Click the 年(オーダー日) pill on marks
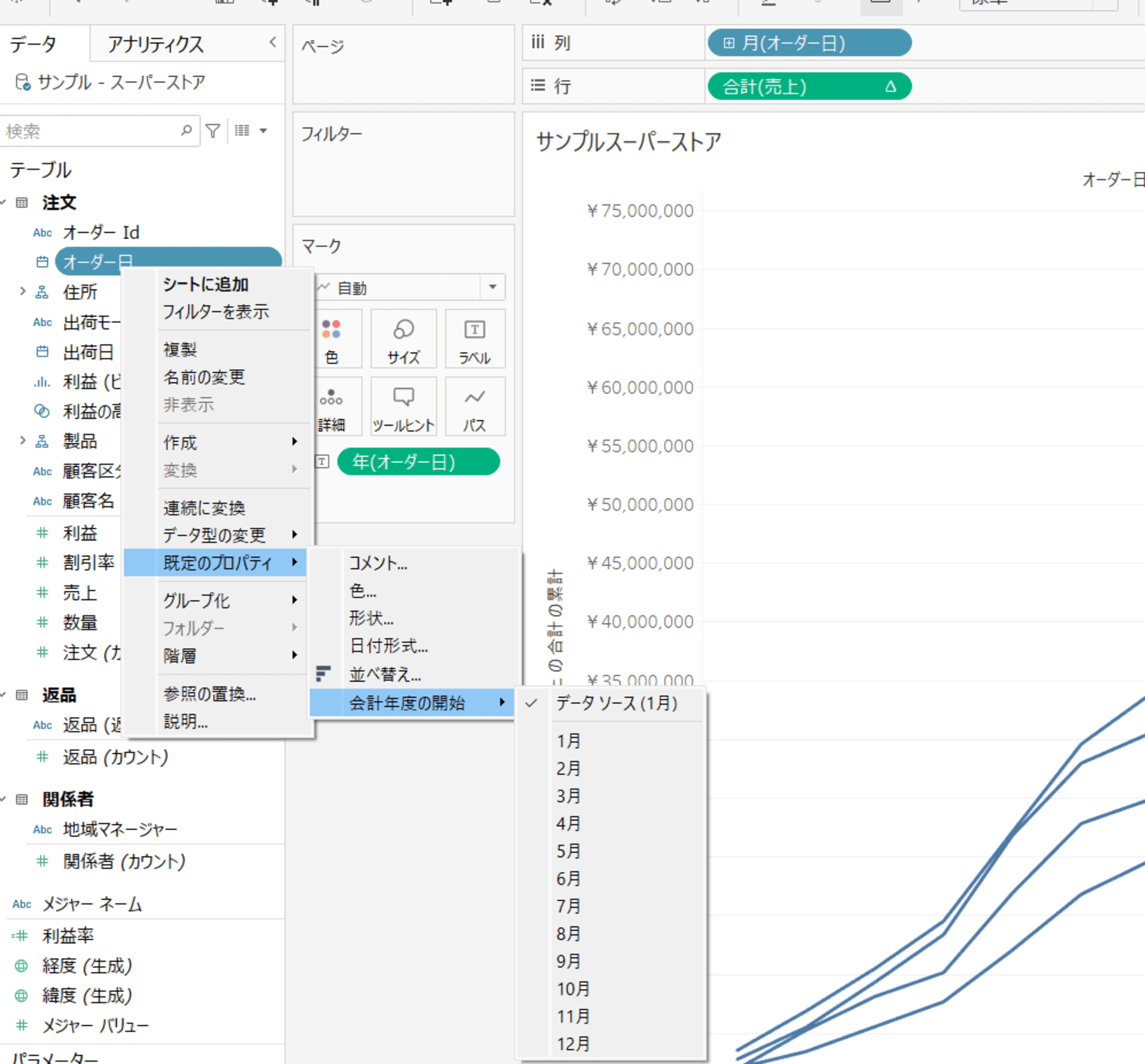Viewport: 1145px width, 1064px height. [x=418, y=462]
